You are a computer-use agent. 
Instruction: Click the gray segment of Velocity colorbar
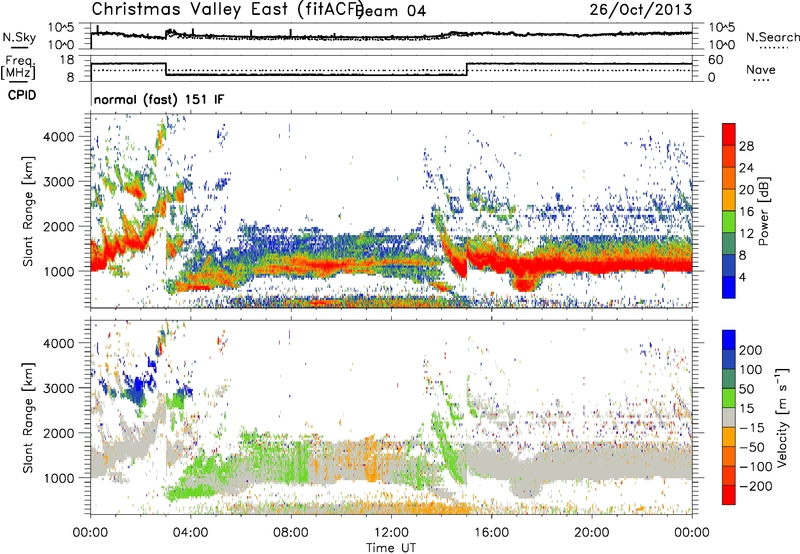729,417
